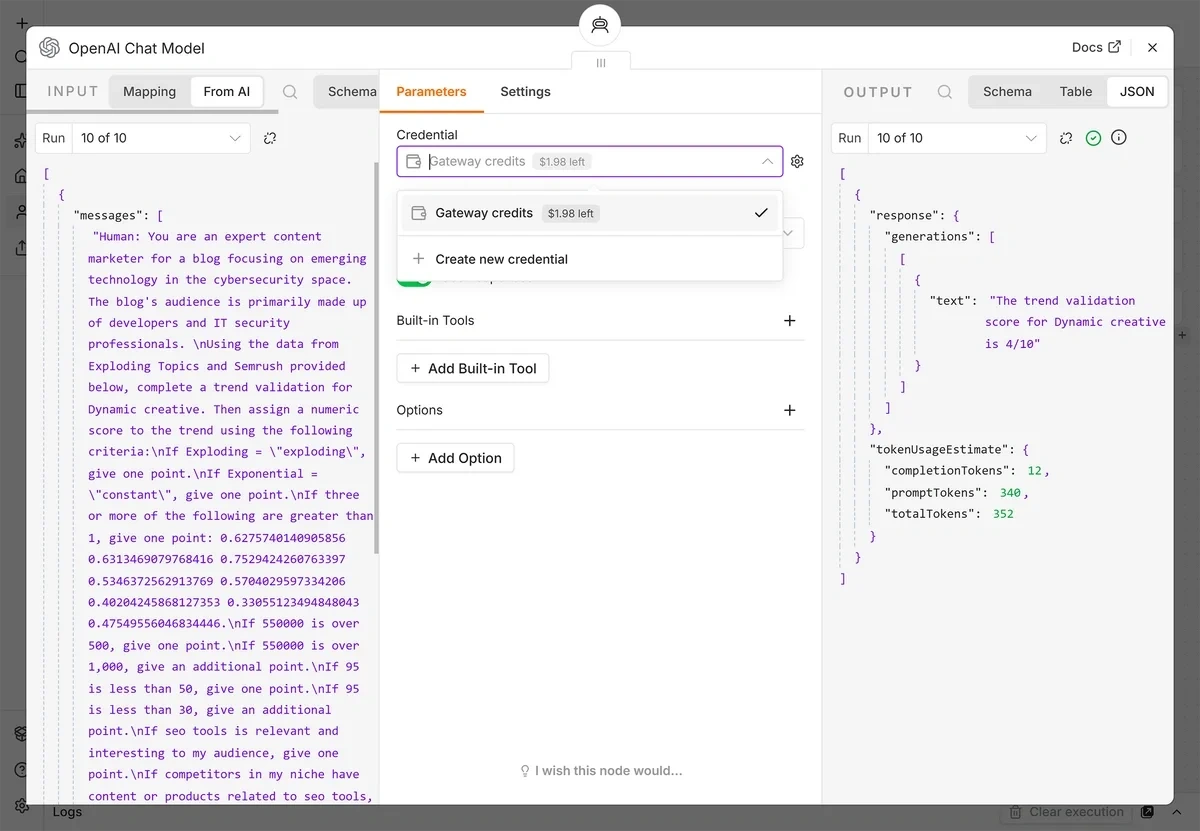Click the checkmark on the selected Gateway credits
The height and width of the screenshot is (831, 1200).
tap(761, 213)
